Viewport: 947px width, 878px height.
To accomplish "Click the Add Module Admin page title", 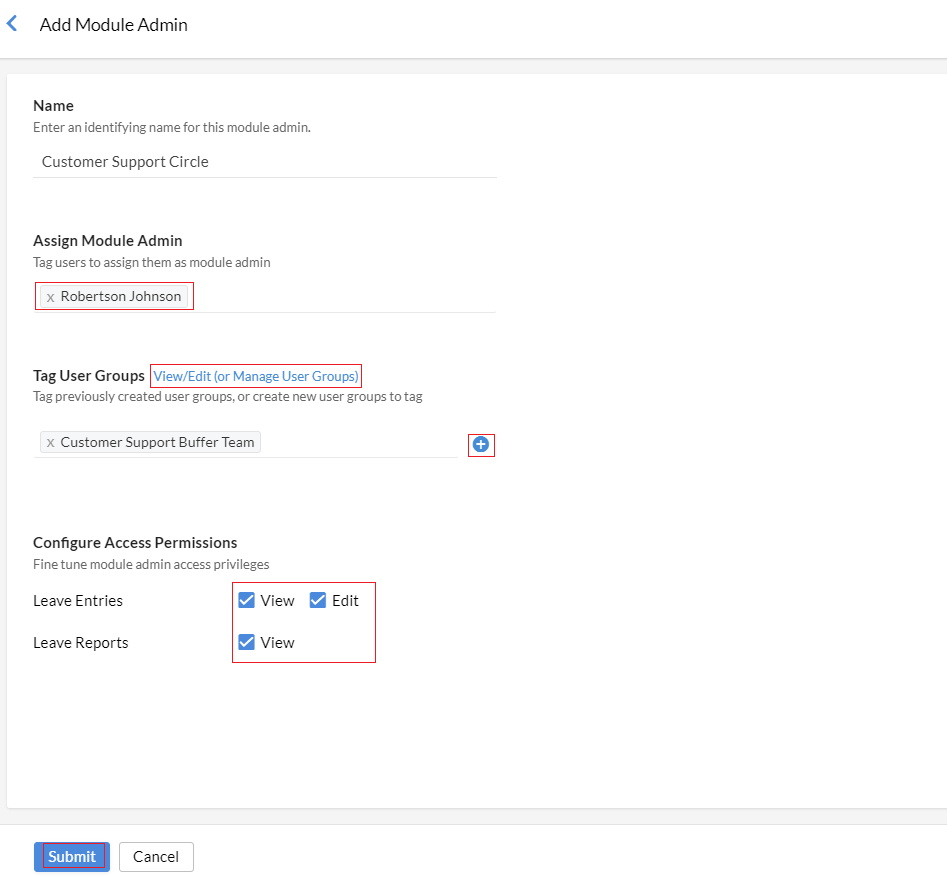I will coord(114,25).
